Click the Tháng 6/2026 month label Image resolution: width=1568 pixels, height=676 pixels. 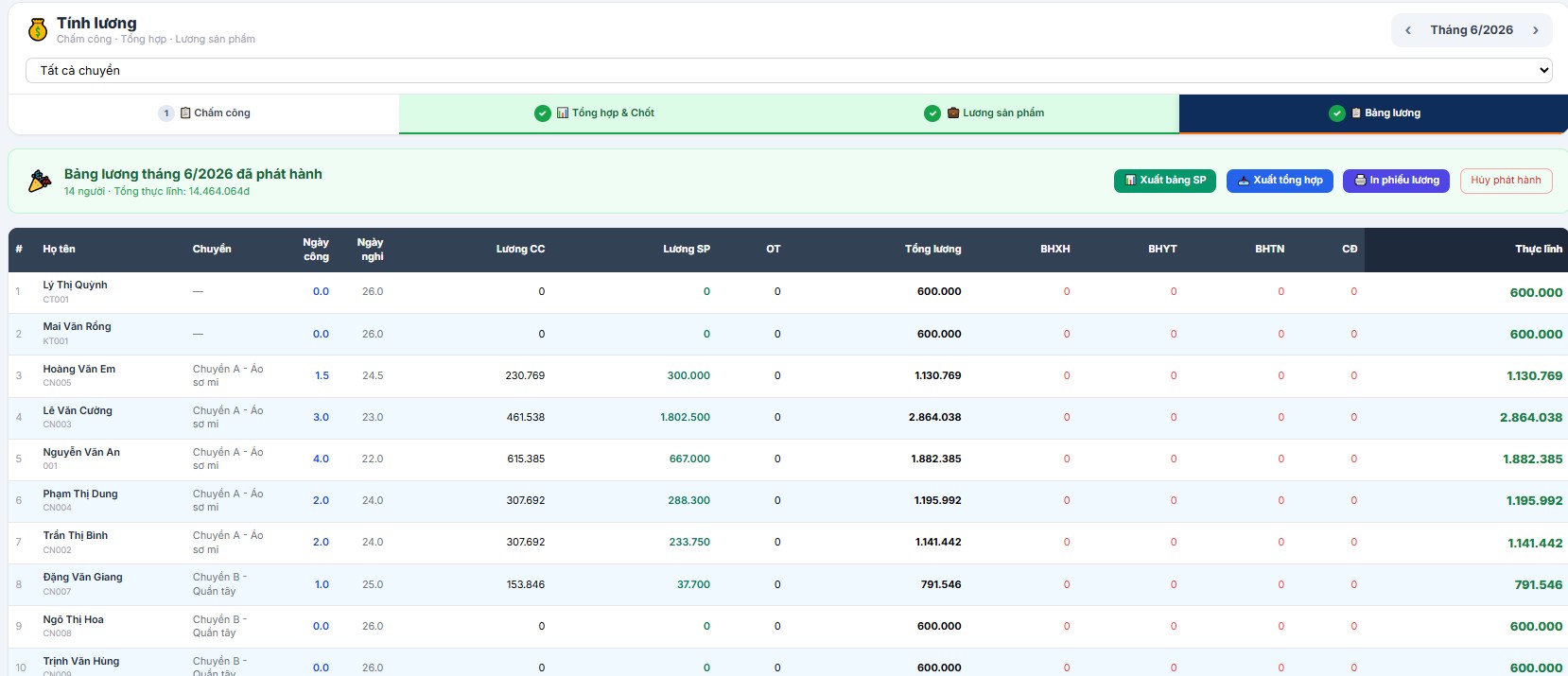click(1472, 30)
